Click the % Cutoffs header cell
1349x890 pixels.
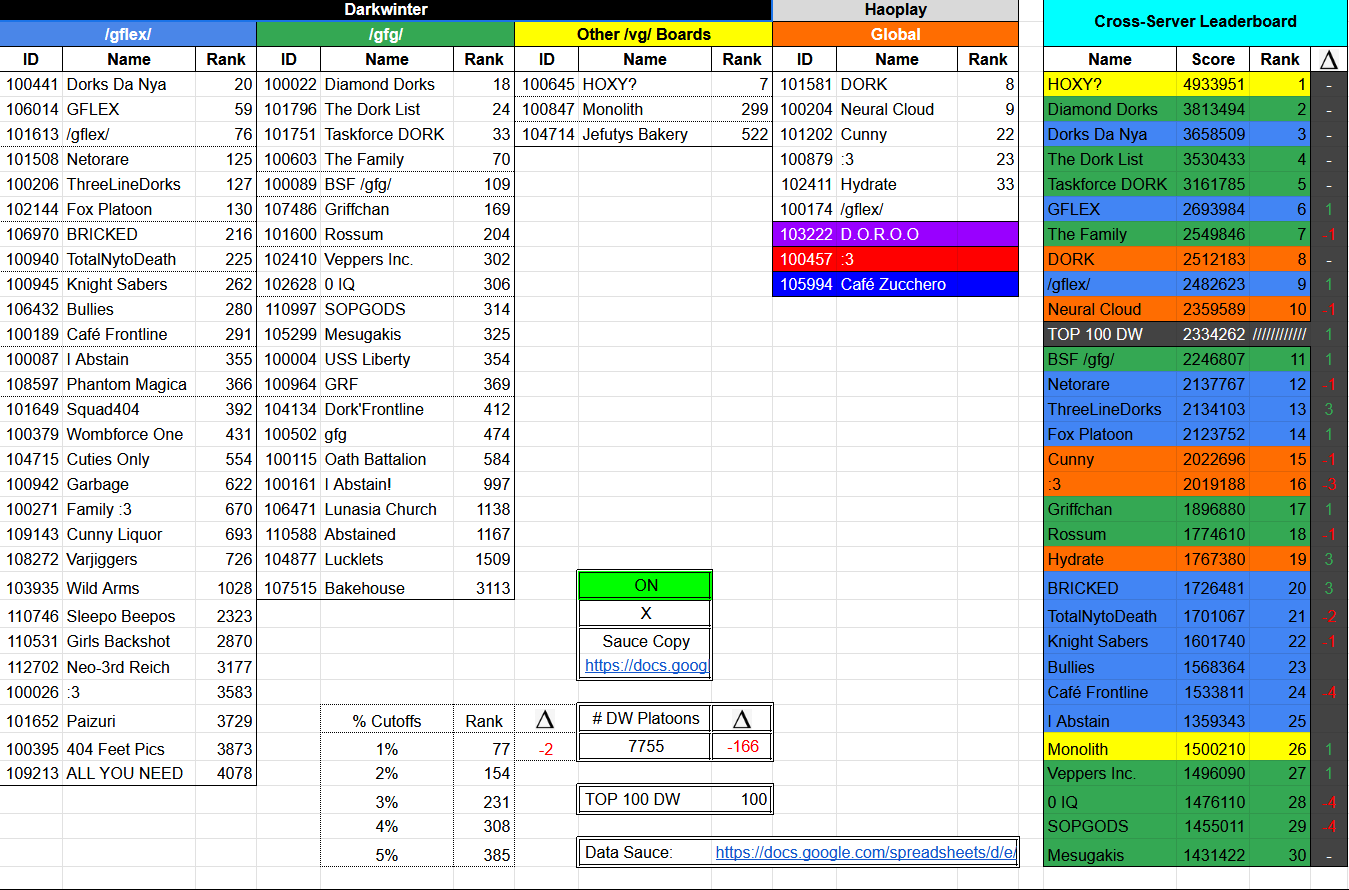tap(386, 720)
